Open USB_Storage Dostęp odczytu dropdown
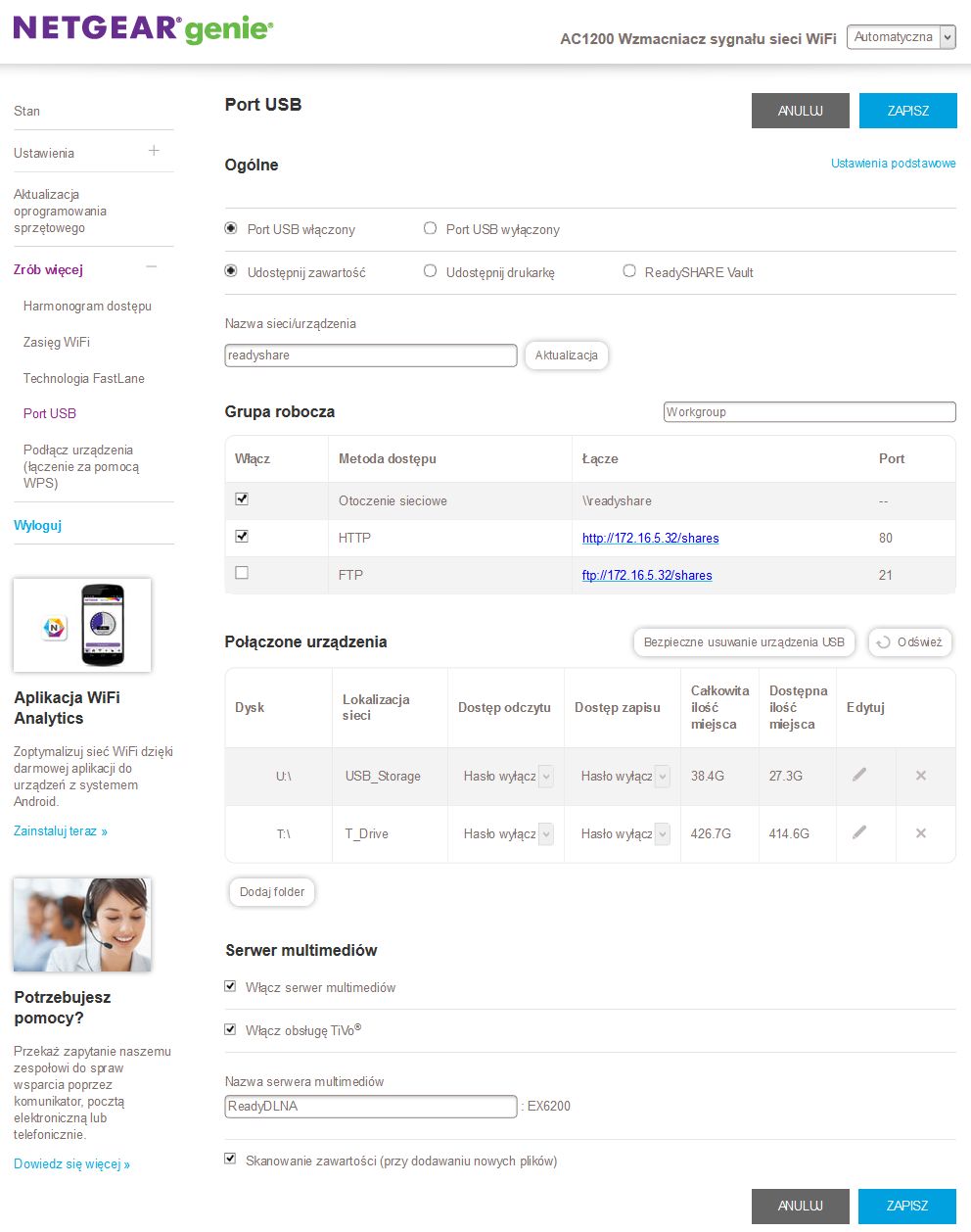971x1232 pixels. pyautogui.click(x=505, y=776)
